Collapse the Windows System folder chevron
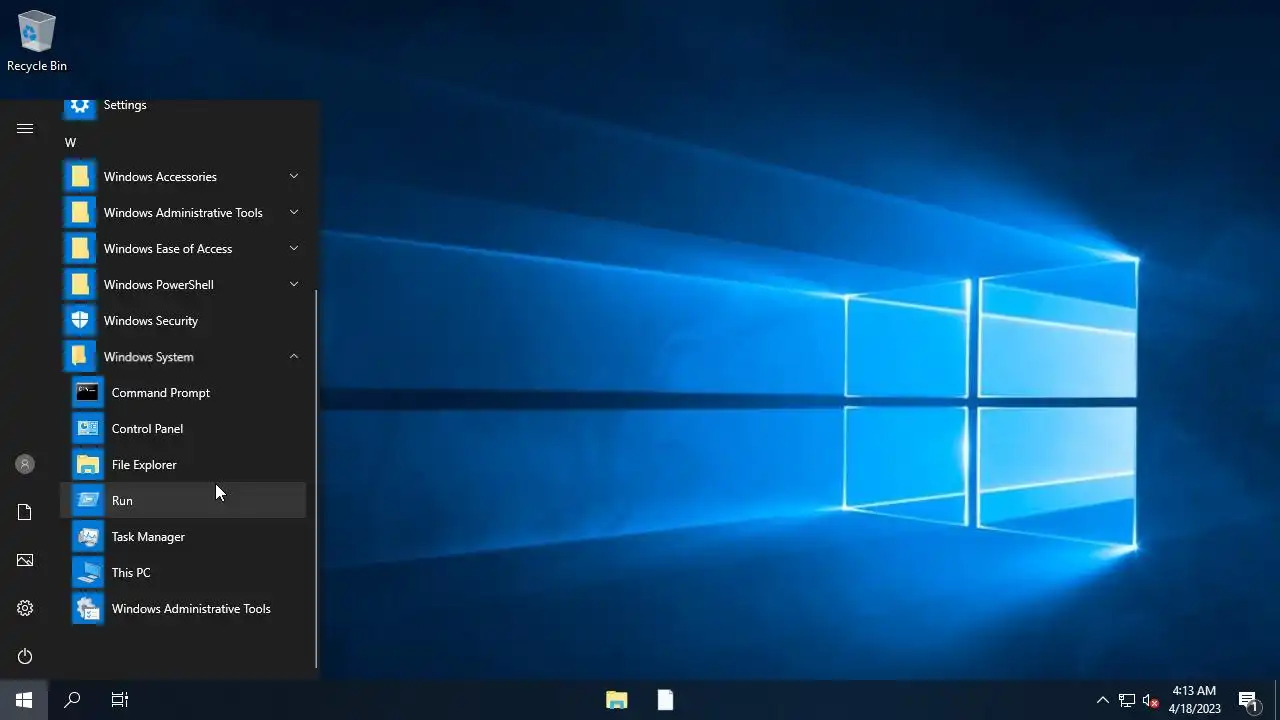The height and width of the screenshot is (720, 1280). tap(294, 356)
